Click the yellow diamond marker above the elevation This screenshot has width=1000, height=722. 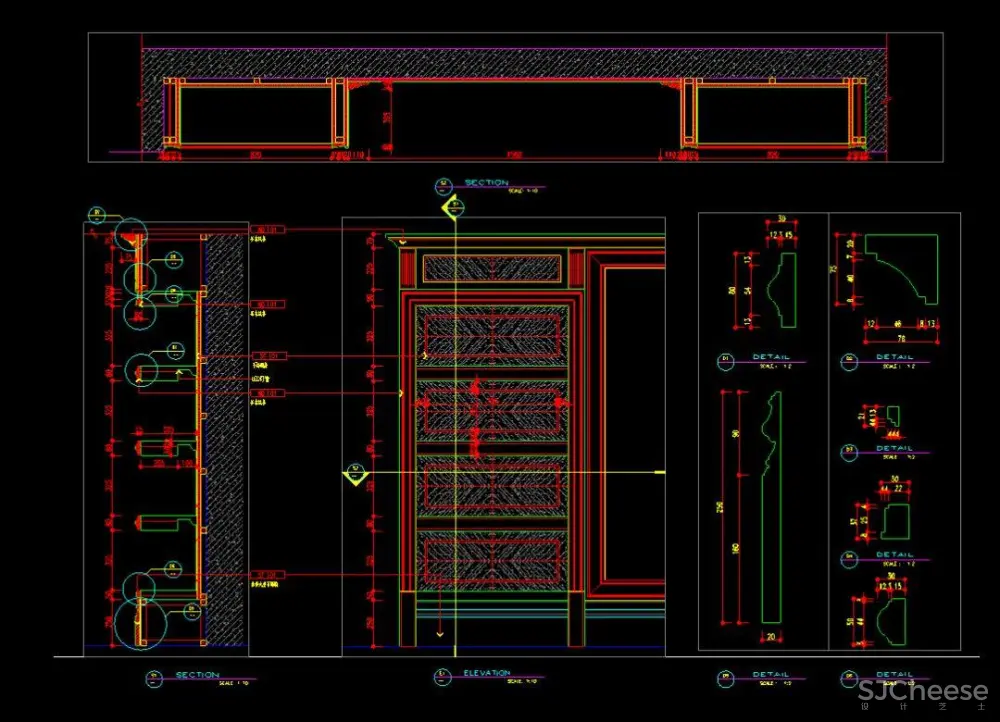(454, 207)
